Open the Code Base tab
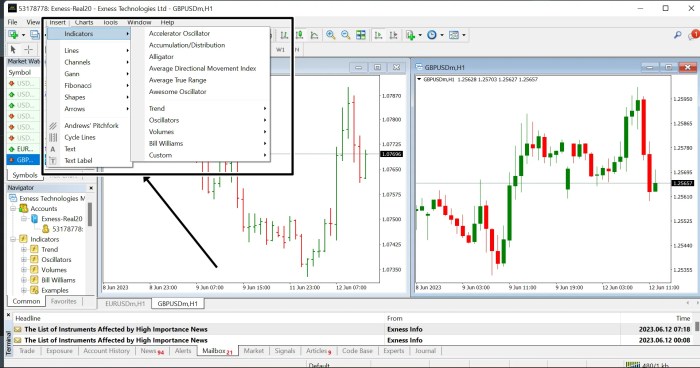Viewport: 700px width, 368px height. point(357,351)
